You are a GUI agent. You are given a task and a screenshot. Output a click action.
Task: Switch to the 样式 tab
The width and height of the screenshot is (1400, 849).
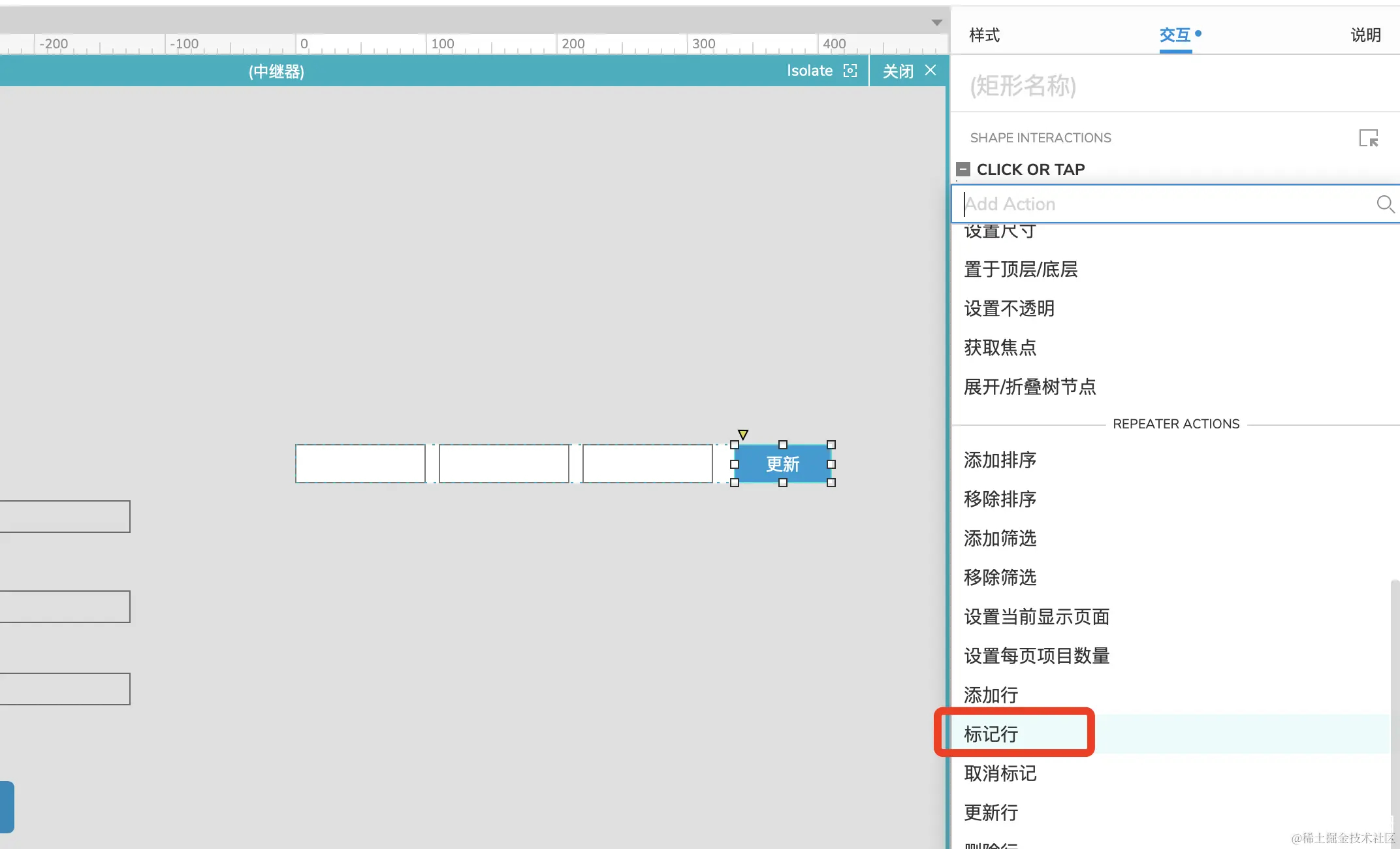click(x=984, y=35)
